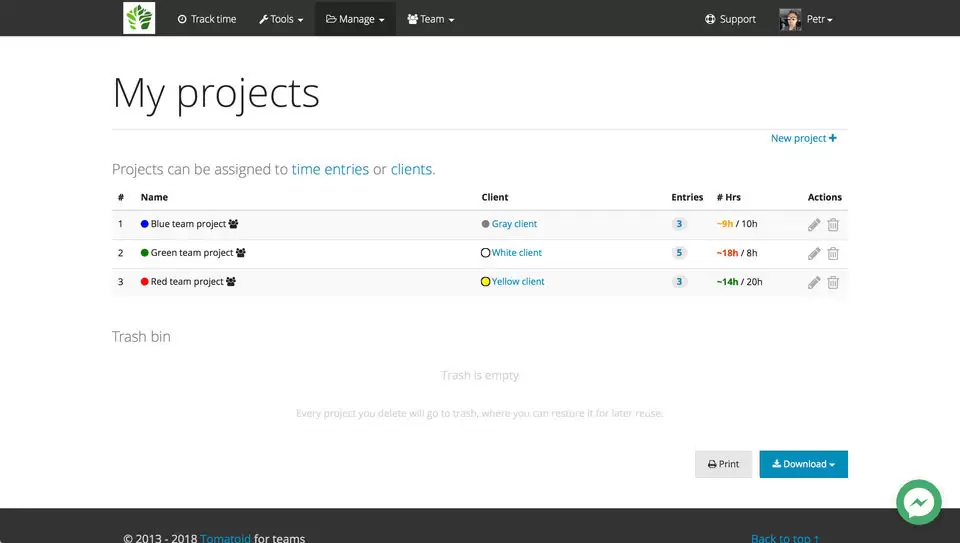Click white circle next to White client
The image size is (960, 543).
pyautogui.click(x=486, y=253)
